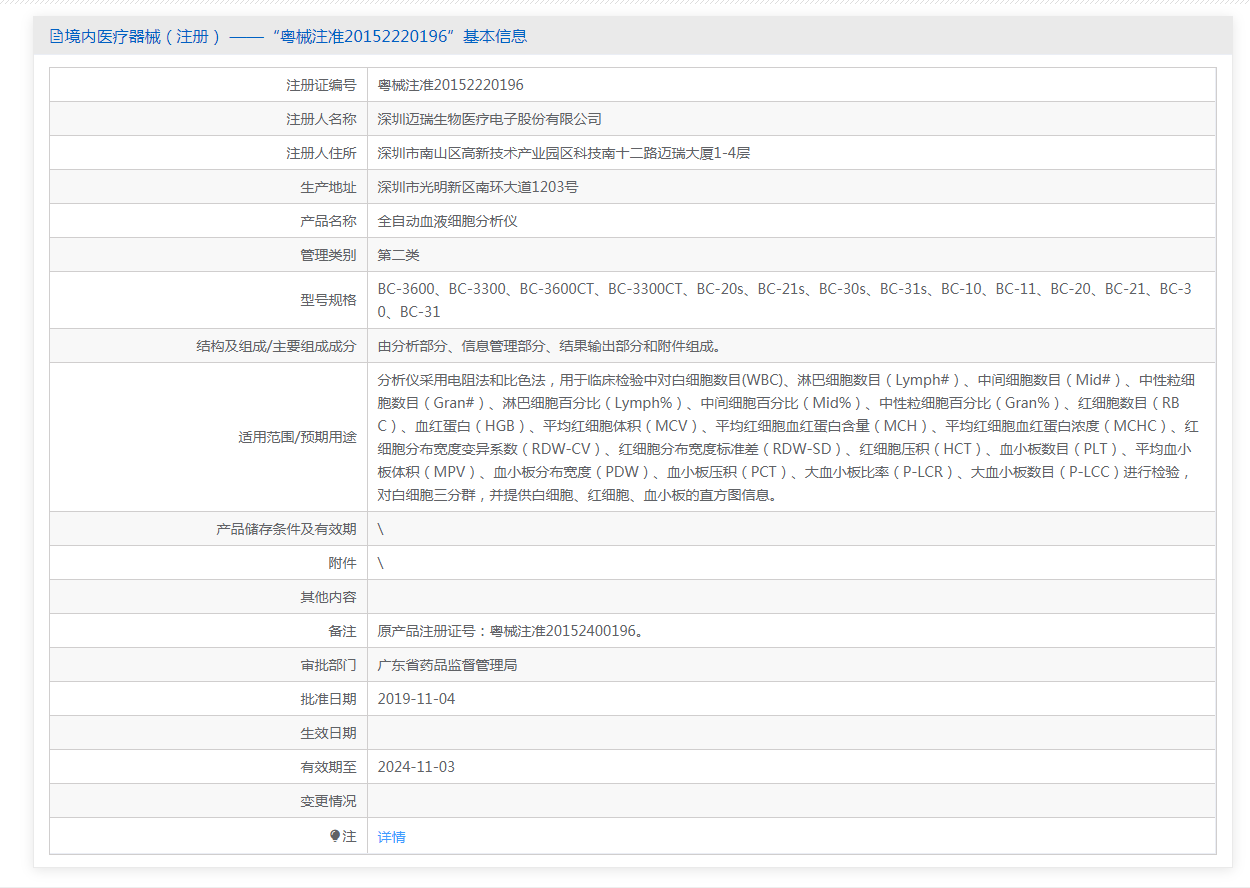Click the 结构及组成/主要组成成分 label

[276, 346]
